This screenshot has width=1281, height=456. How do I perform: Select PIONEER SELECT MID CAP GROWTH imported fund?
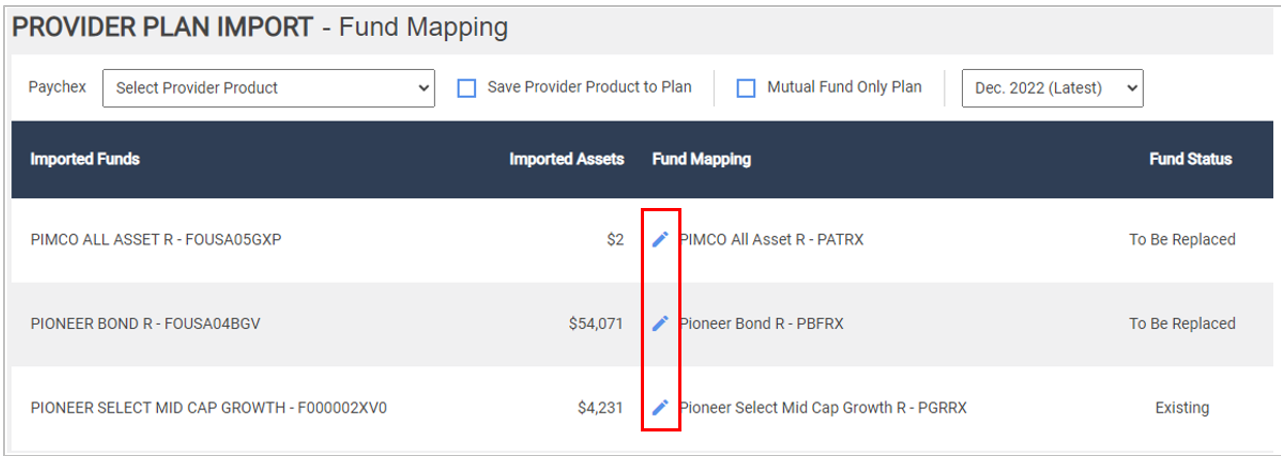[x=209, y=408]
